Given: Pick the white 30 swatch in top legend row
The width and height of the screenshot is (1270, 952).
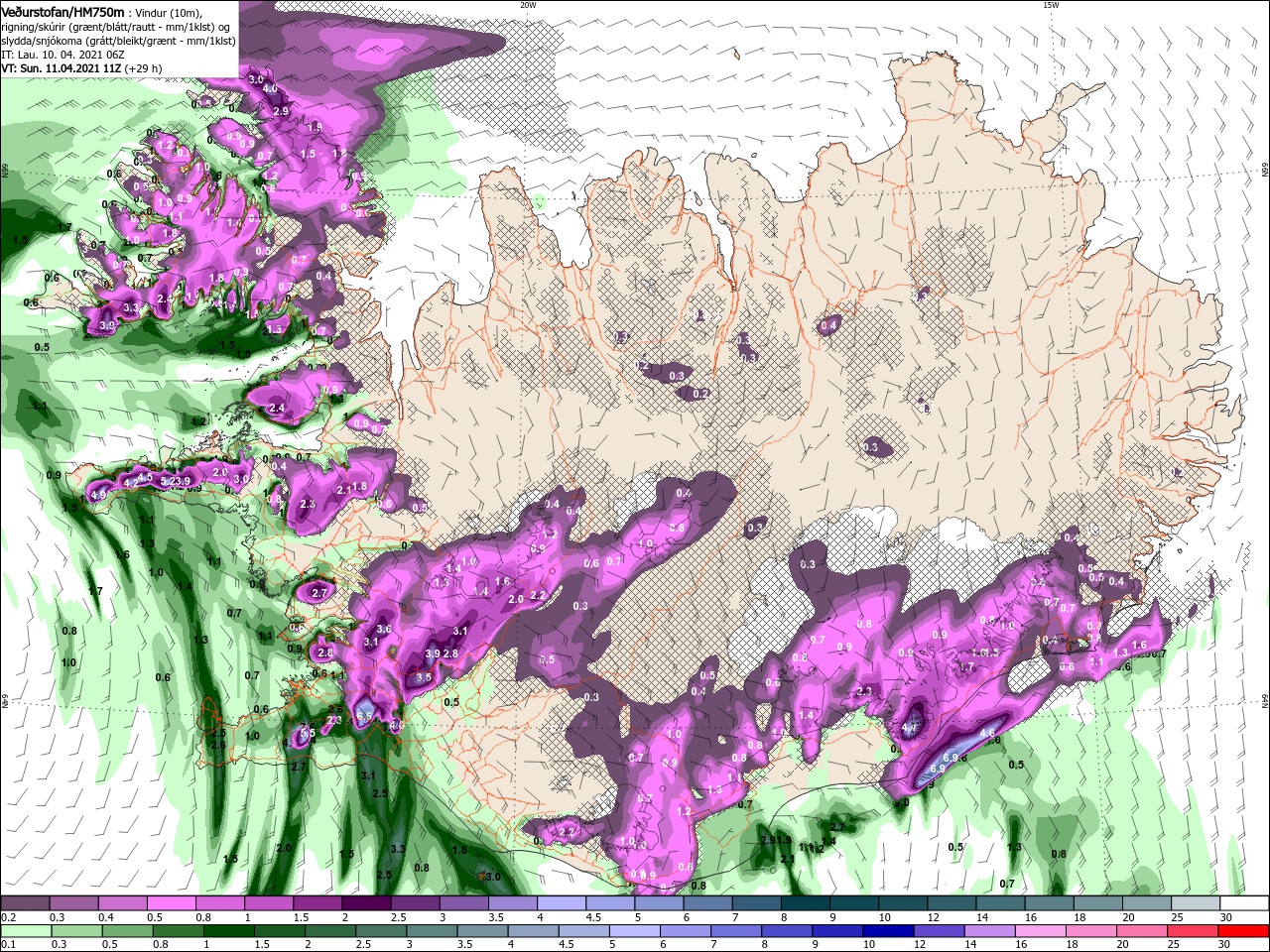Looking at the screenshot, I should click(x=1242, y=902).
